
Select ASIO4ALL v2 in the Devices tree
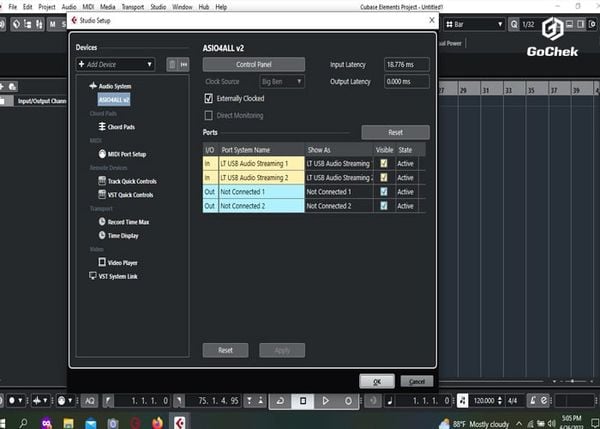[x=114, y=100]
